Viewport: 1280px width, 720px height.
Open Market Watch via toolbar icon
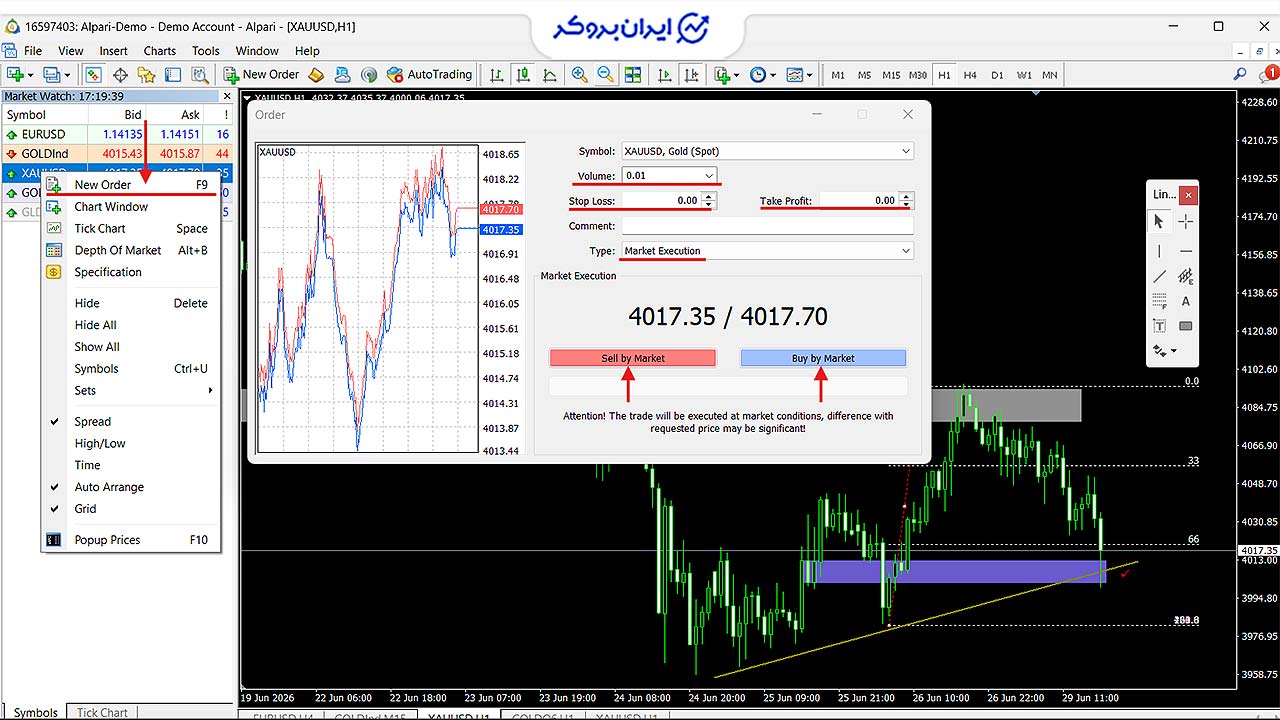pyautogui.click(x=94, y=75)
